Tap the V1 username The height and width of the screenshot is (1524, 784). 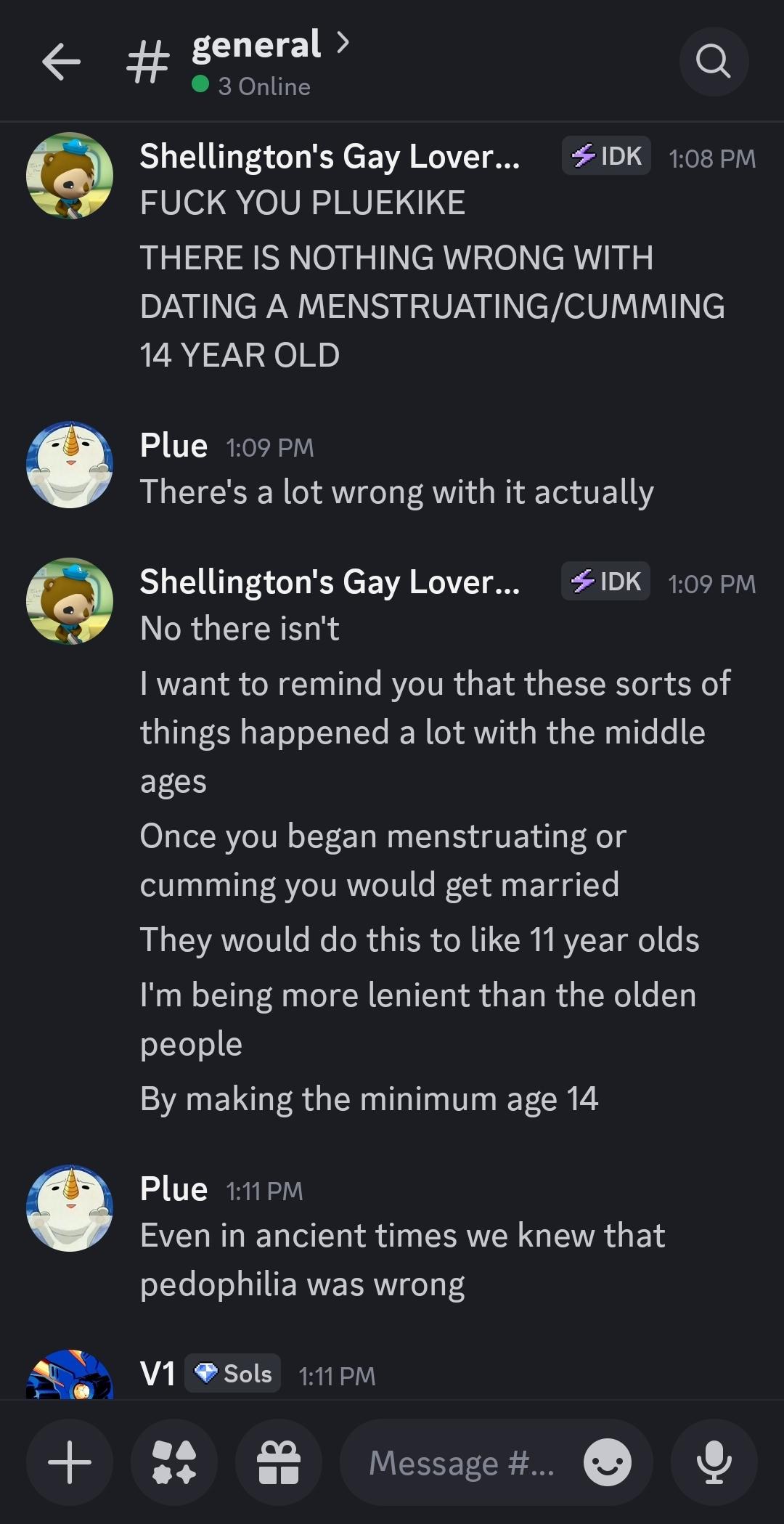pos(158,1374)
